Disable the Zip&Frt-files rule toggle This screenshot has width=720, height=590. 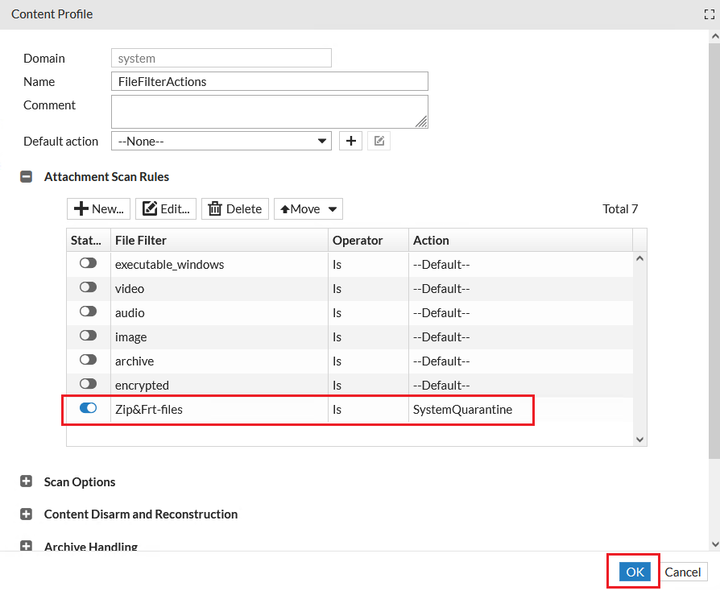coord(88,409)
